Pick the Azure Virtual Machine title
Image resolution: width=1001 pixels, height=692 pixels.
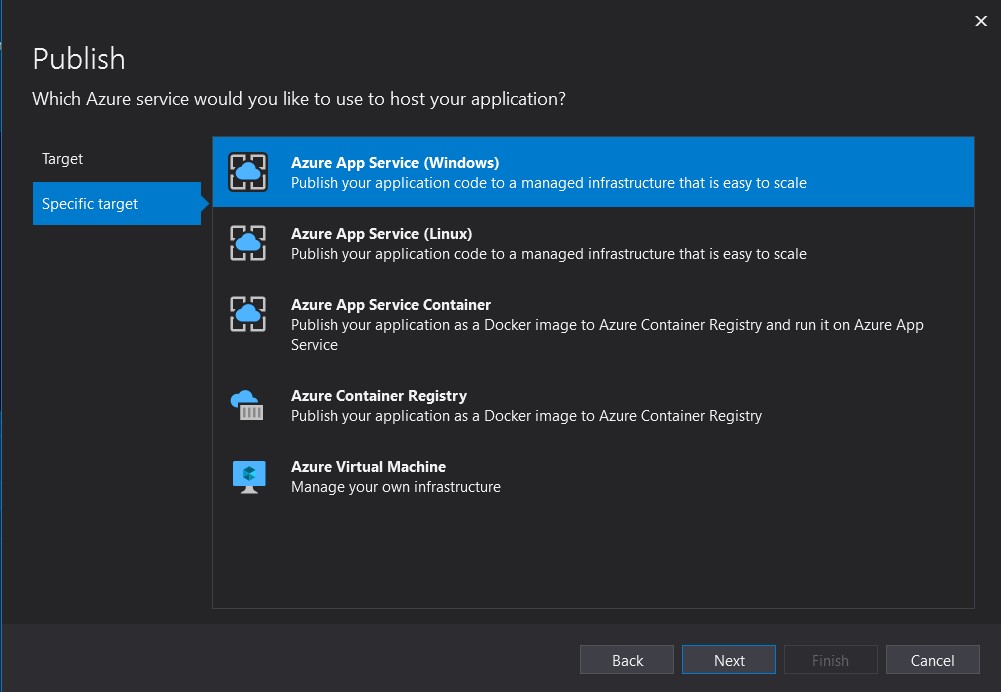pos(368,467)
